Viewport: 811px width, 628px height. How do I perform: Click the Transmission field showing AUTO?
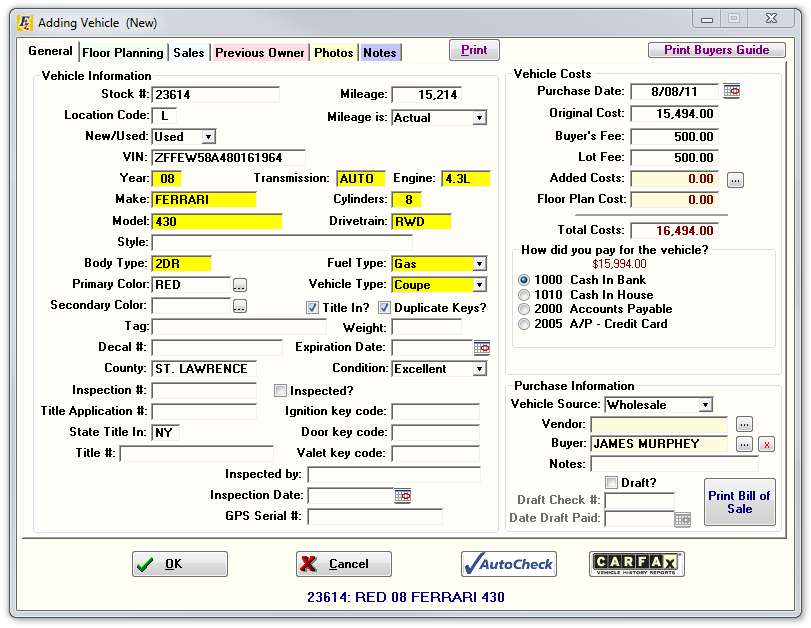pos(361,178)
